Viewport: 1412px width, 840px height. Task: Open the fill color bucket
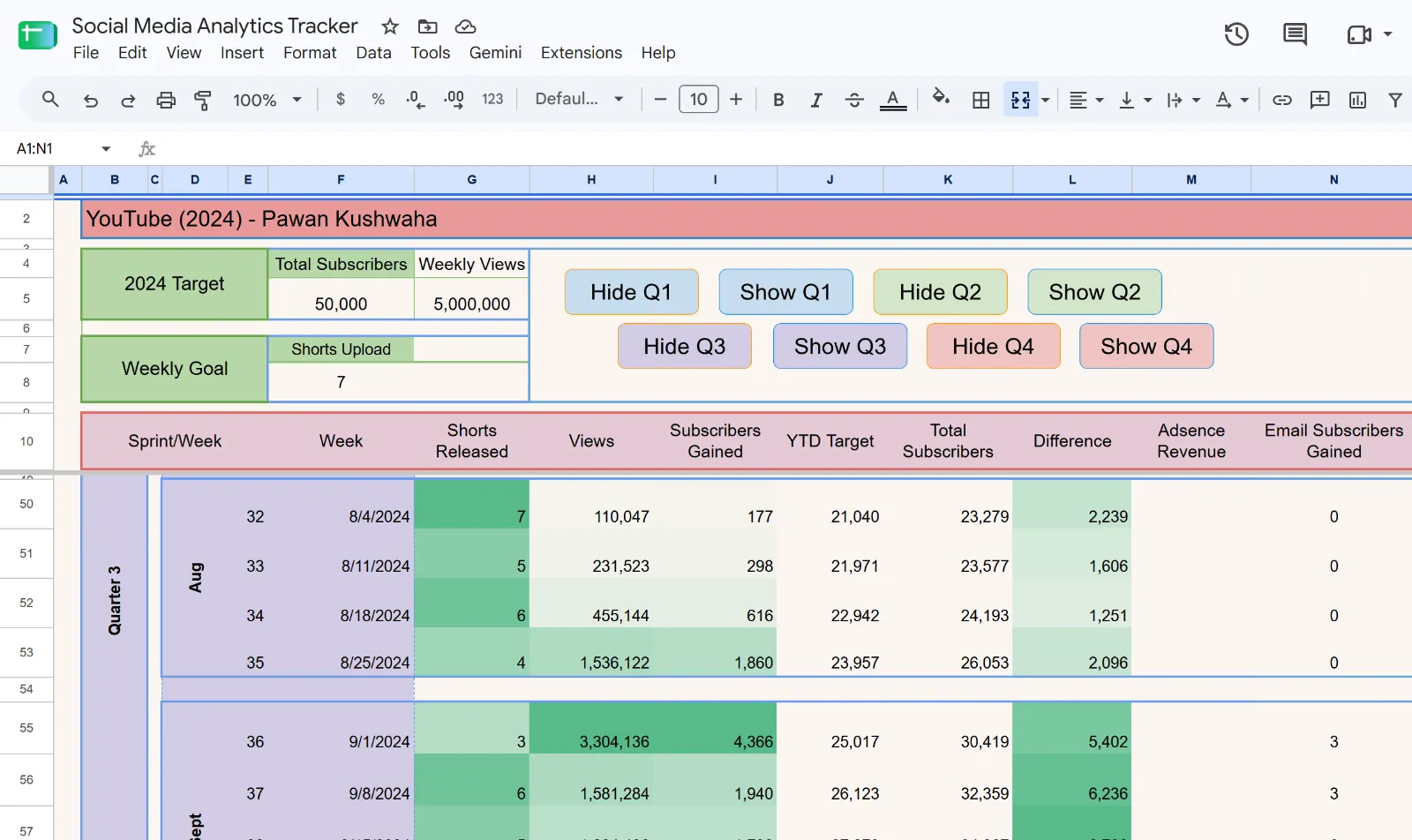tap(941, 99)
